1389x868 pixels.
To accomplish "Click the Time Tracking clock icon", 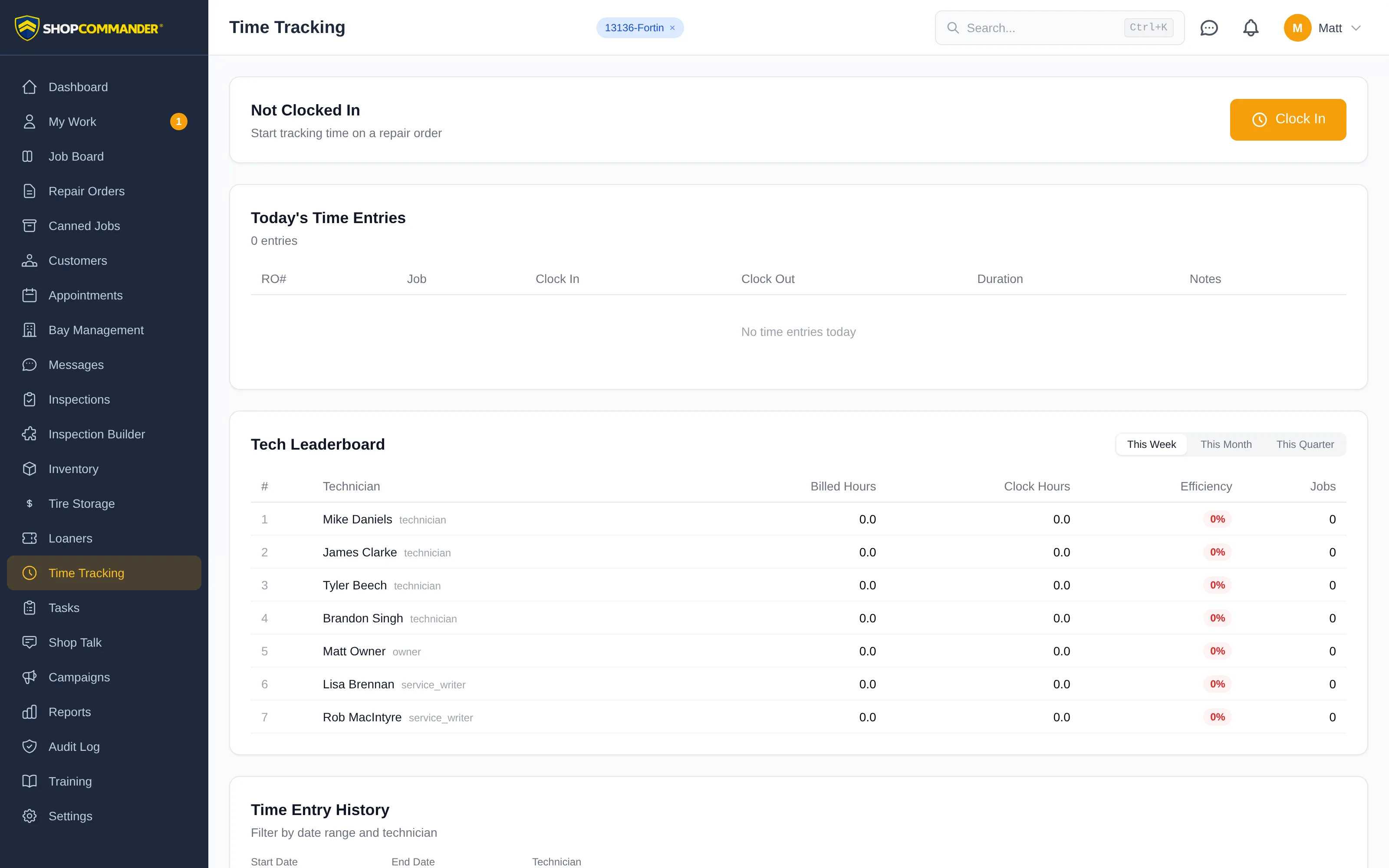I will pyautogui.click(x=29, y=573).
